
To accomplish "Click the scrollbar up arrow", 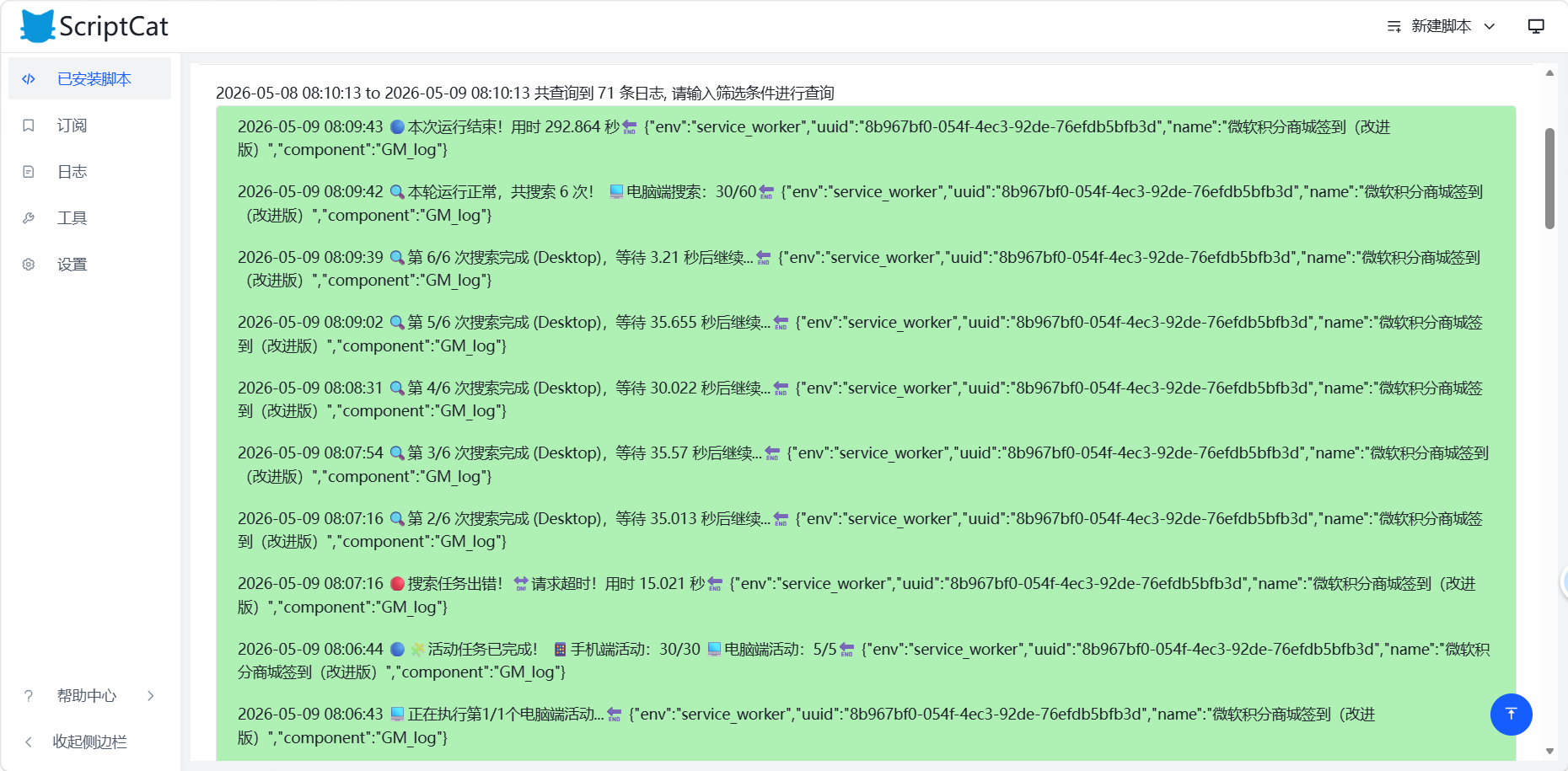I will coord(1549,73).
